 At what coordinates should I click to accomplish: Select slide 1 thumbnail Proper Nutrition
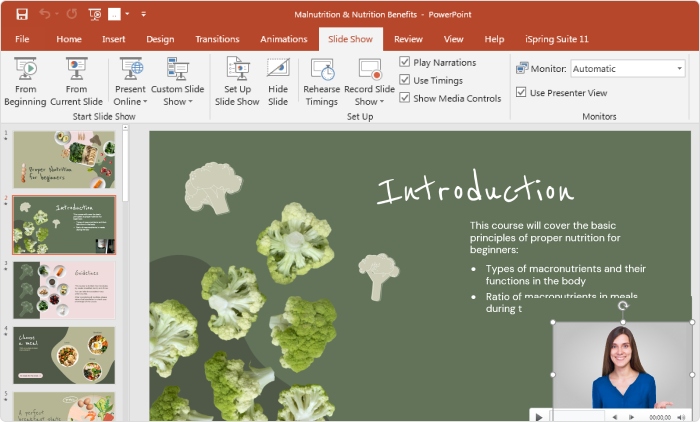(x=64, y=159)
